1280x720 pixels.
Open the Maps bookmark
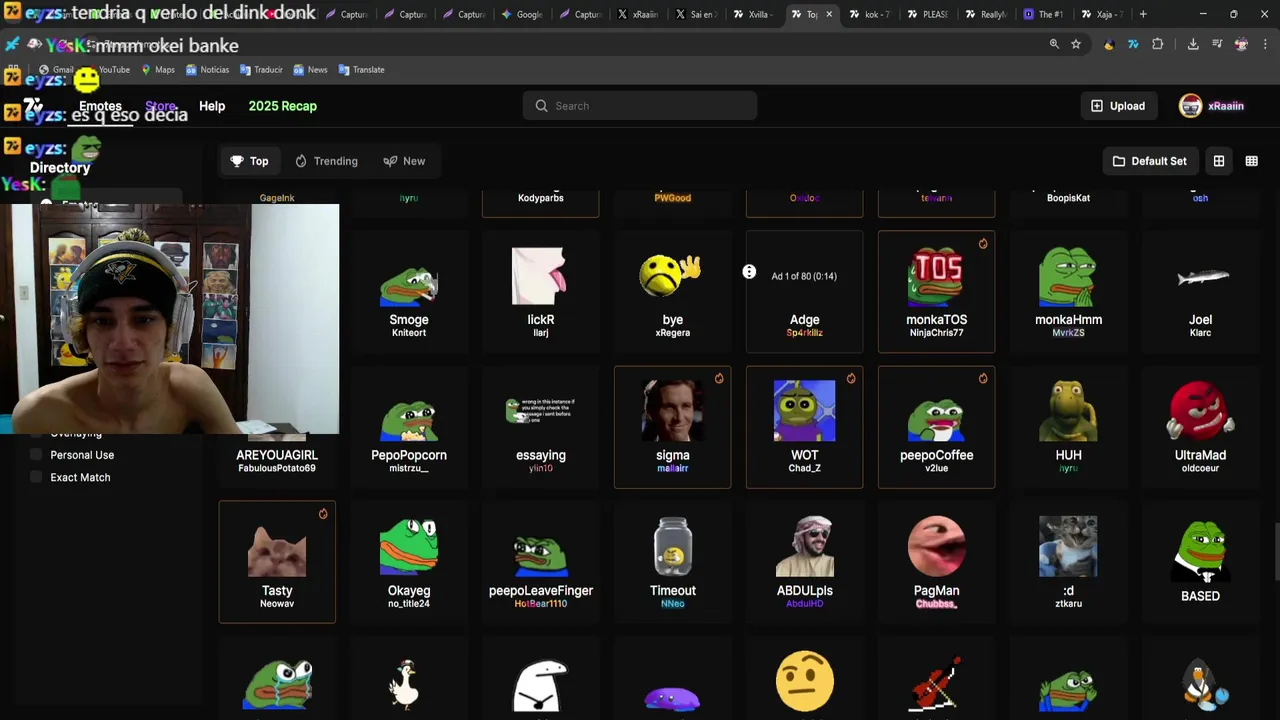158,70
